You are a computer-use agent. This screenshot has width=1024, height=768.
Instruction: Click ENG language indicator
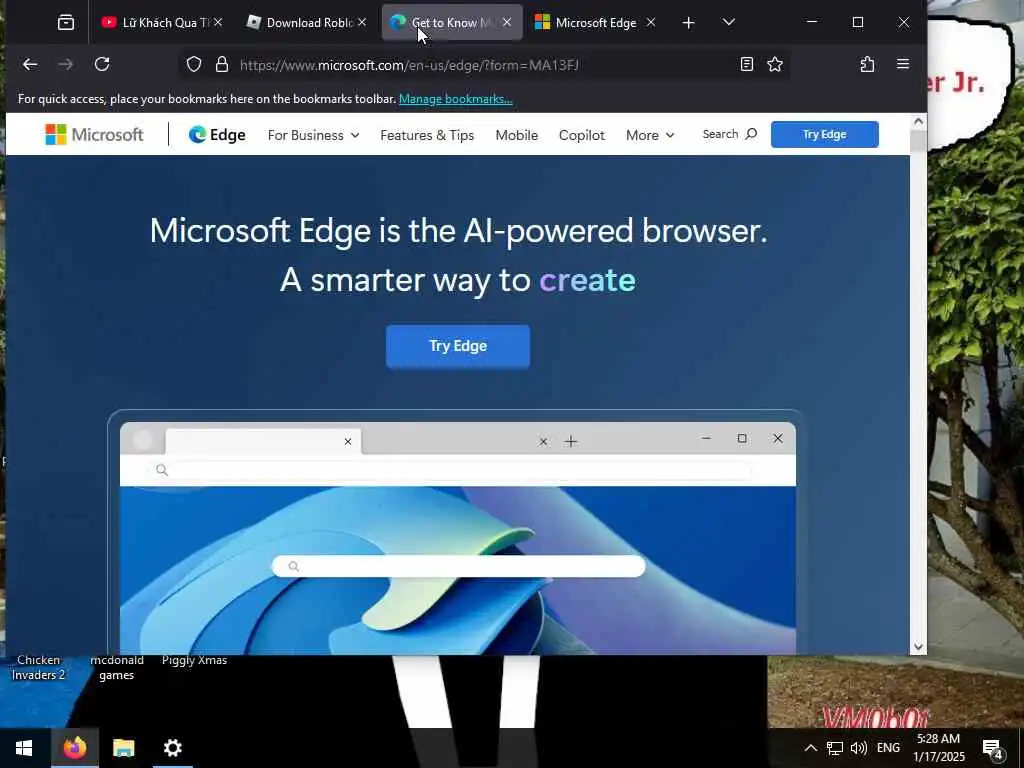(888, 748)
